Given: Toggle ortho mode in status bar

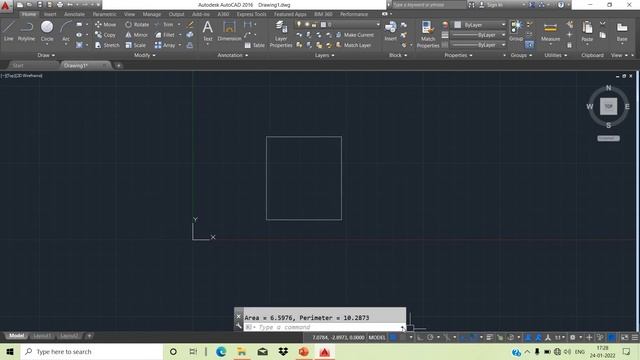Looking at the screenshot, I should 420,338.
